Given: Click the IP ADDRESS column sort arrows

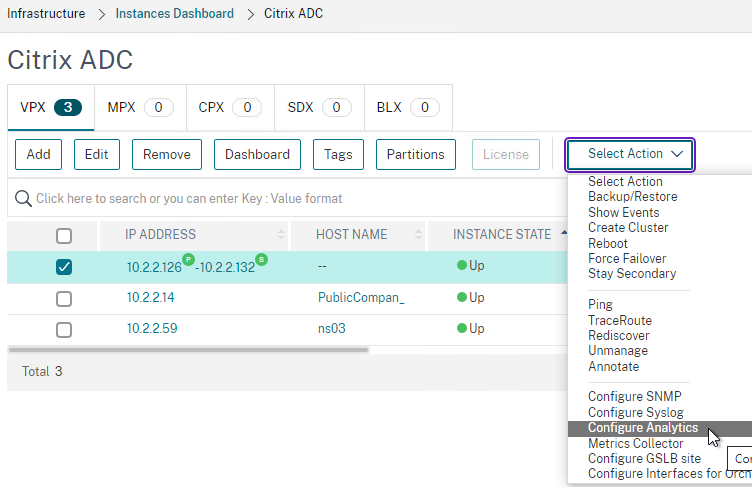Looking at the screenshot, I should [281, 234].
